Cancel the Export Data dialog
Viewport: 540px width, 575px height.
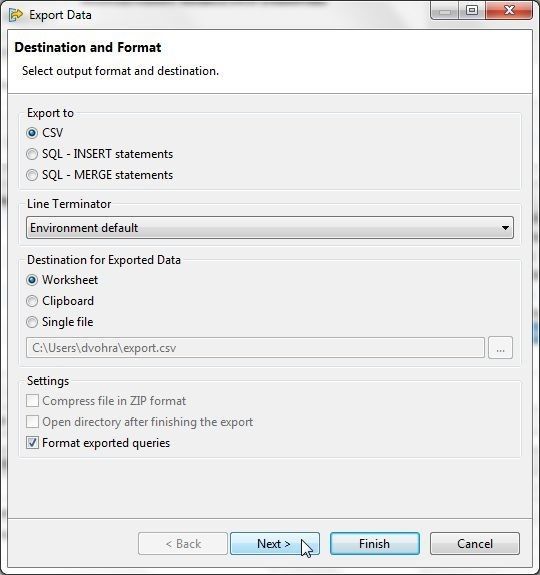475,543
